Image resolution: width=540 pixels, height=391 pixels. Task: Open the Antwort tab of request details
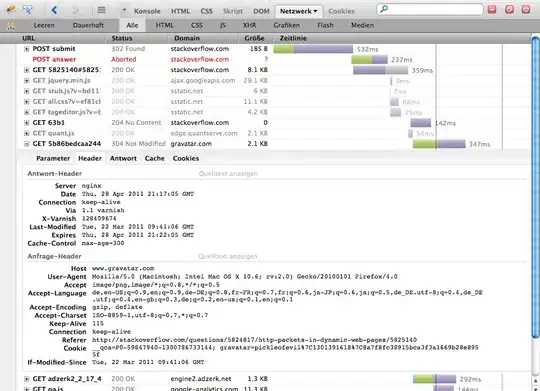pyautogui.click(x=123, y=158)
